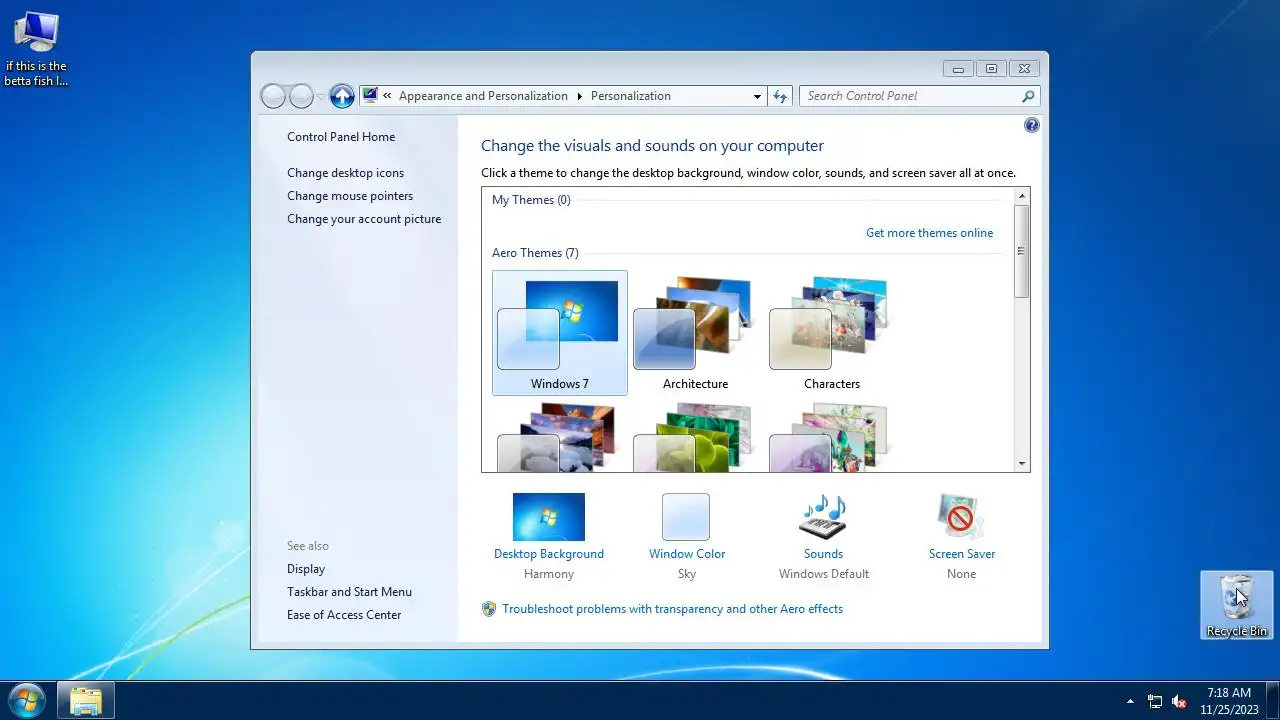The width and height of the screenshot is (1280, 720).
Task: Open Change your account picture link
Action: (x=364, y=219)
